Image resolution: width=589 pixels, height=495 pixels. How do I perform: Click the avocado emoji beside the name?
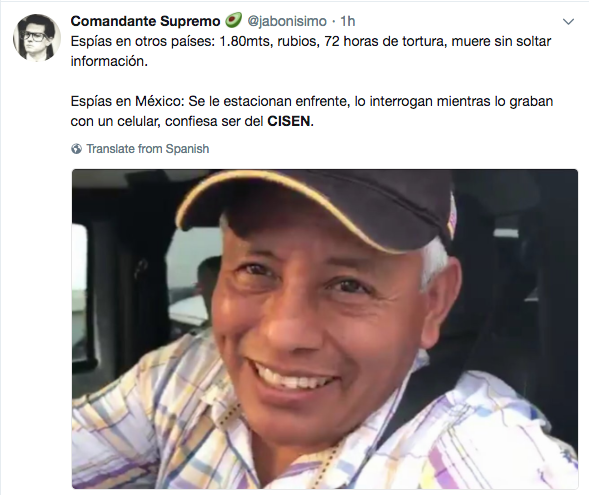tap(233, 20)
